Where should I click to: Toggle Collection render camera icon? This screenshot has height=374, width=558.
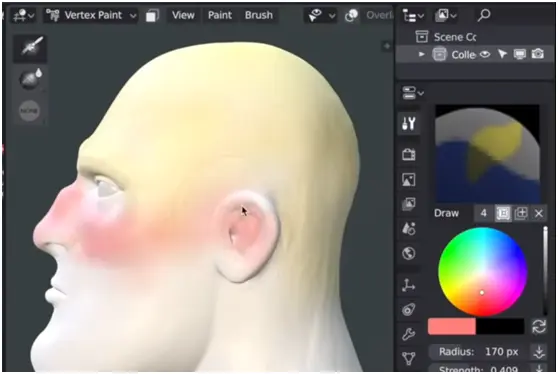(537, 54)
